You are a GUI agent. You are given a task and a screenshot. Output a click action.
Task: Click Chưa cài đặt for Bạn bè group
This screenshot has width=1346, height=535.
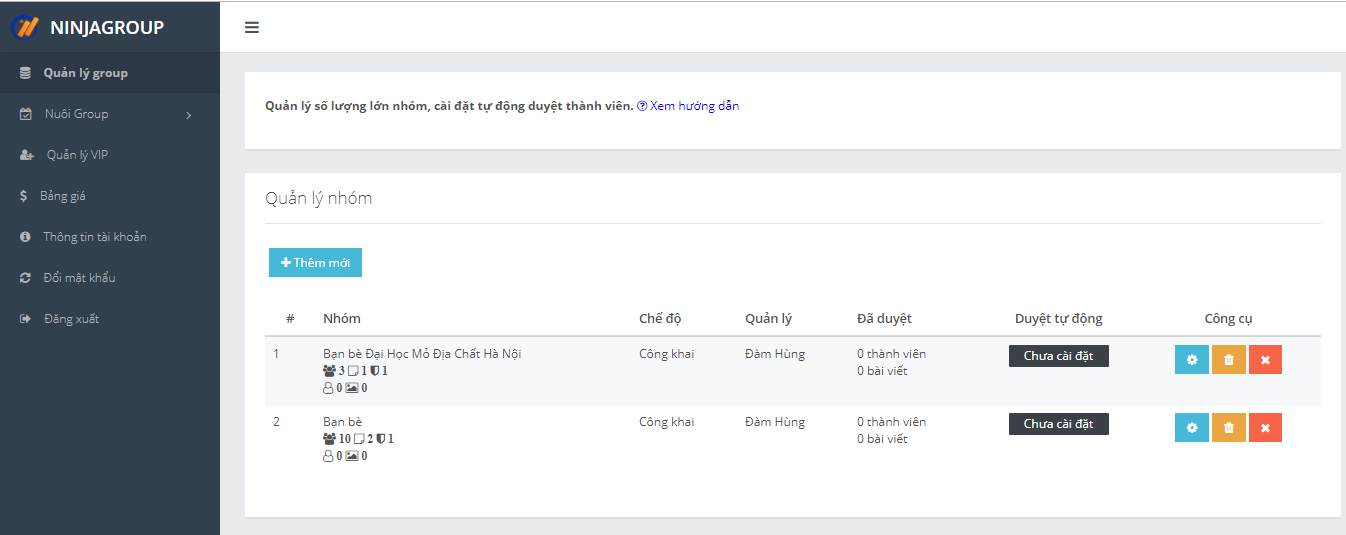pos(1058,424)
